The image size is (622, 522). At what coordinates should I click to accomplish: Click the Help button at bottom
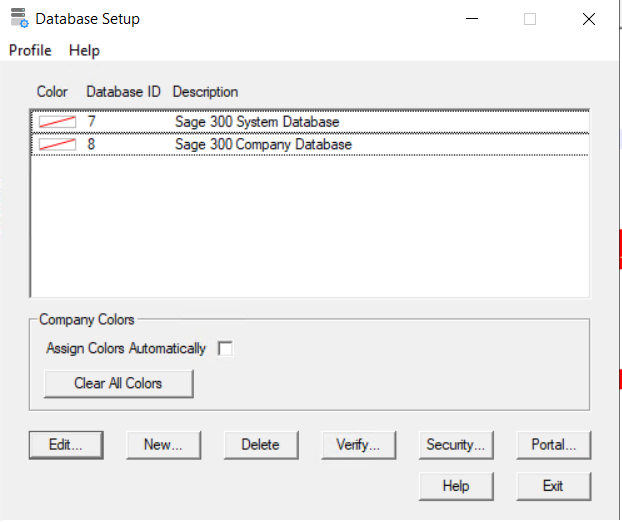coord(456,486)
